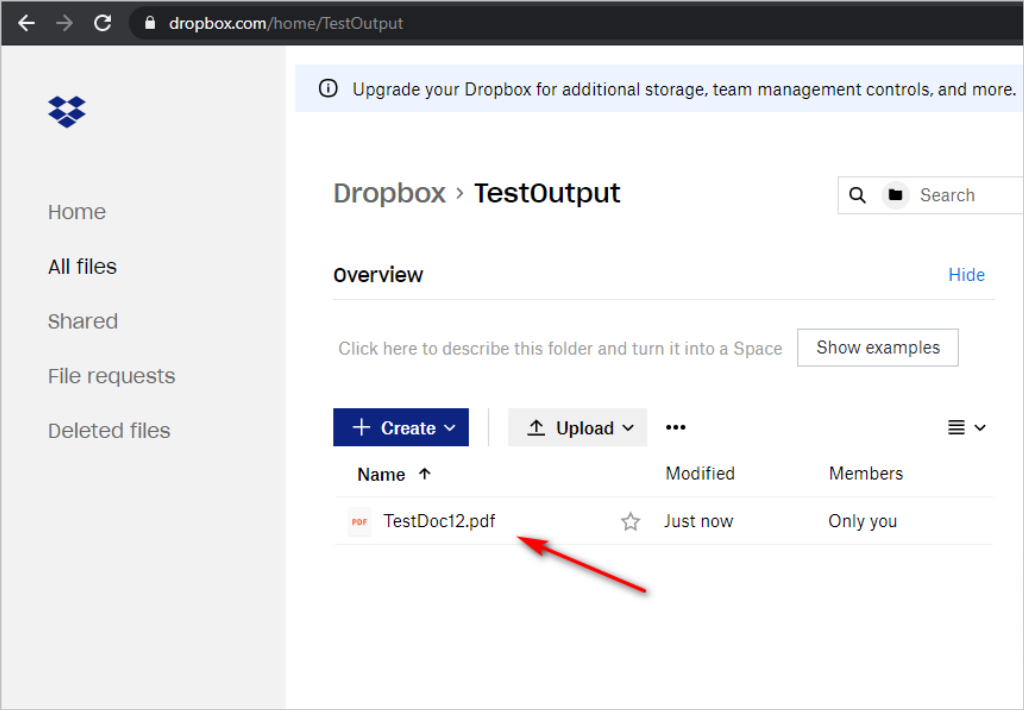This screenshot has height=710, width=1024.
Task: Click the PDF file type icon
Action: 359,522
